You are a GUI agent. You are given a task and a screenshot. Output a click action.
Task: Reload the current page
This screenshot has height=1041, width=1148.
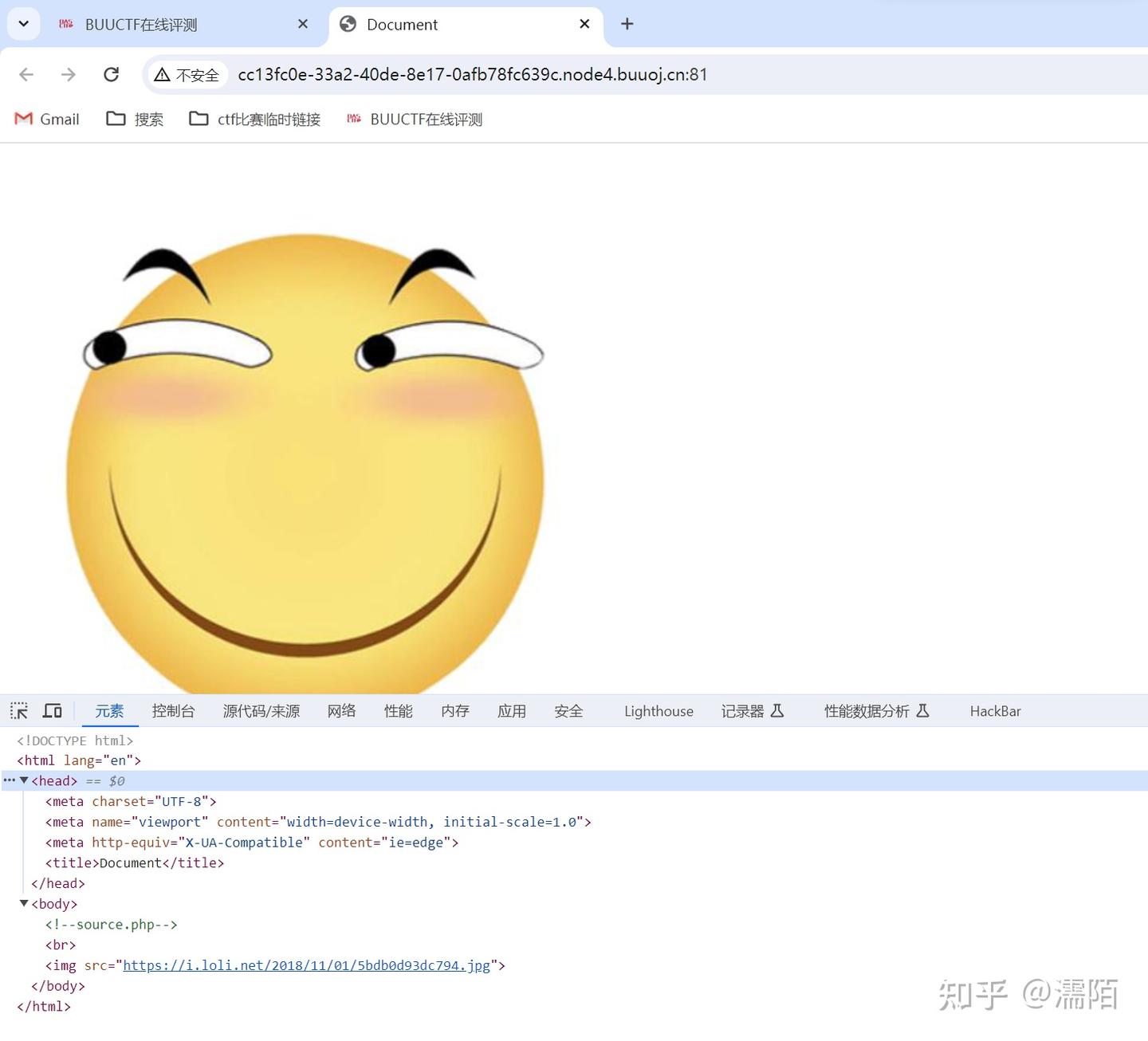(x=112, y=74)
